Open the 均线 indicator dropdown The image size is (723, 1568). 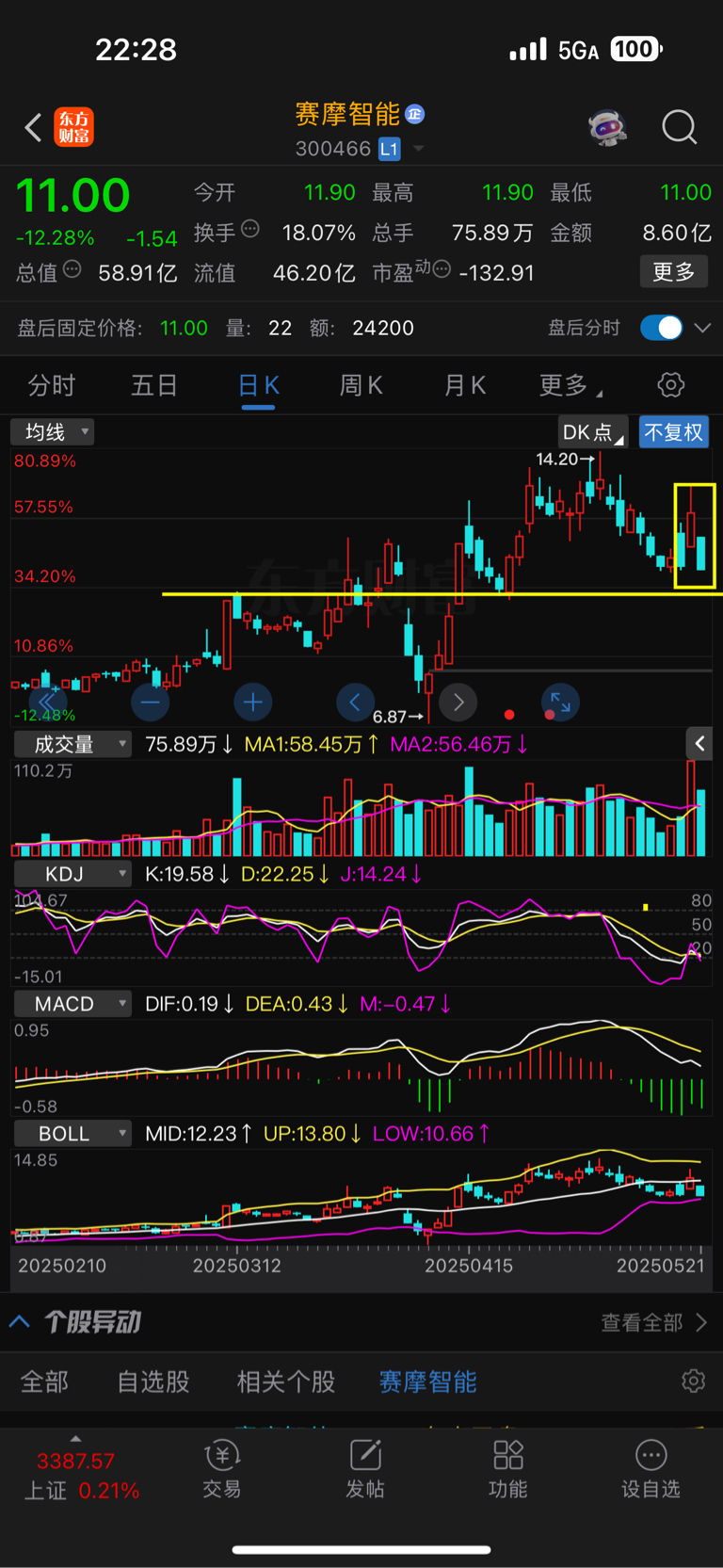pyautogui.click(x=53, y=432)
